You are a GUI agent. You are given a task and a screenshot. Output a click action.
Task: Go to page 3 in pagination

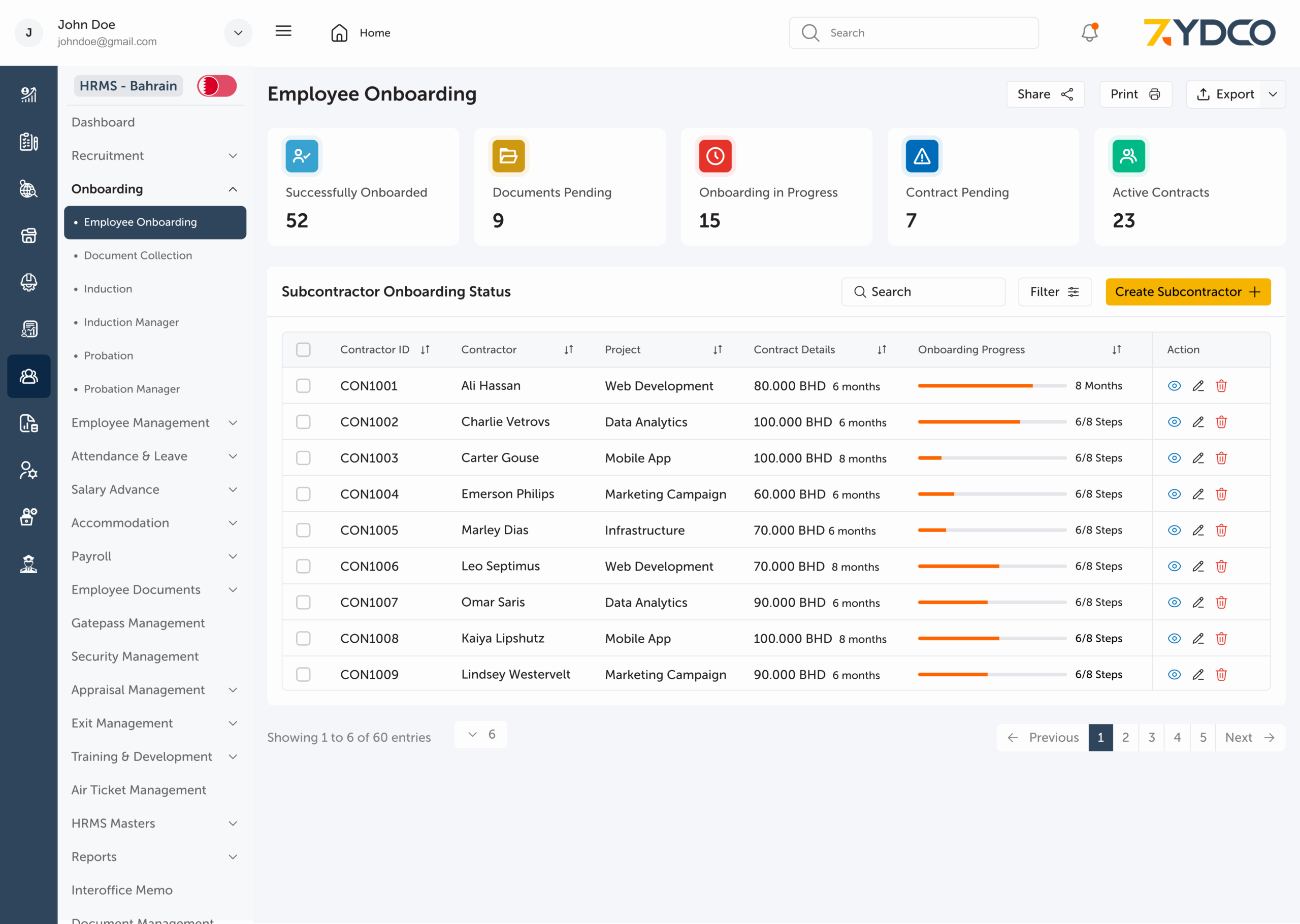1151,737
